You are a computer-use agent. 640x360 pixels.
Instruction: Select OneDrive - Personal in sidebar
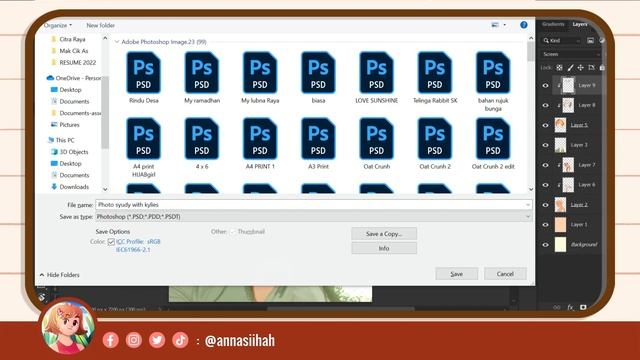[x=74, y=78]
